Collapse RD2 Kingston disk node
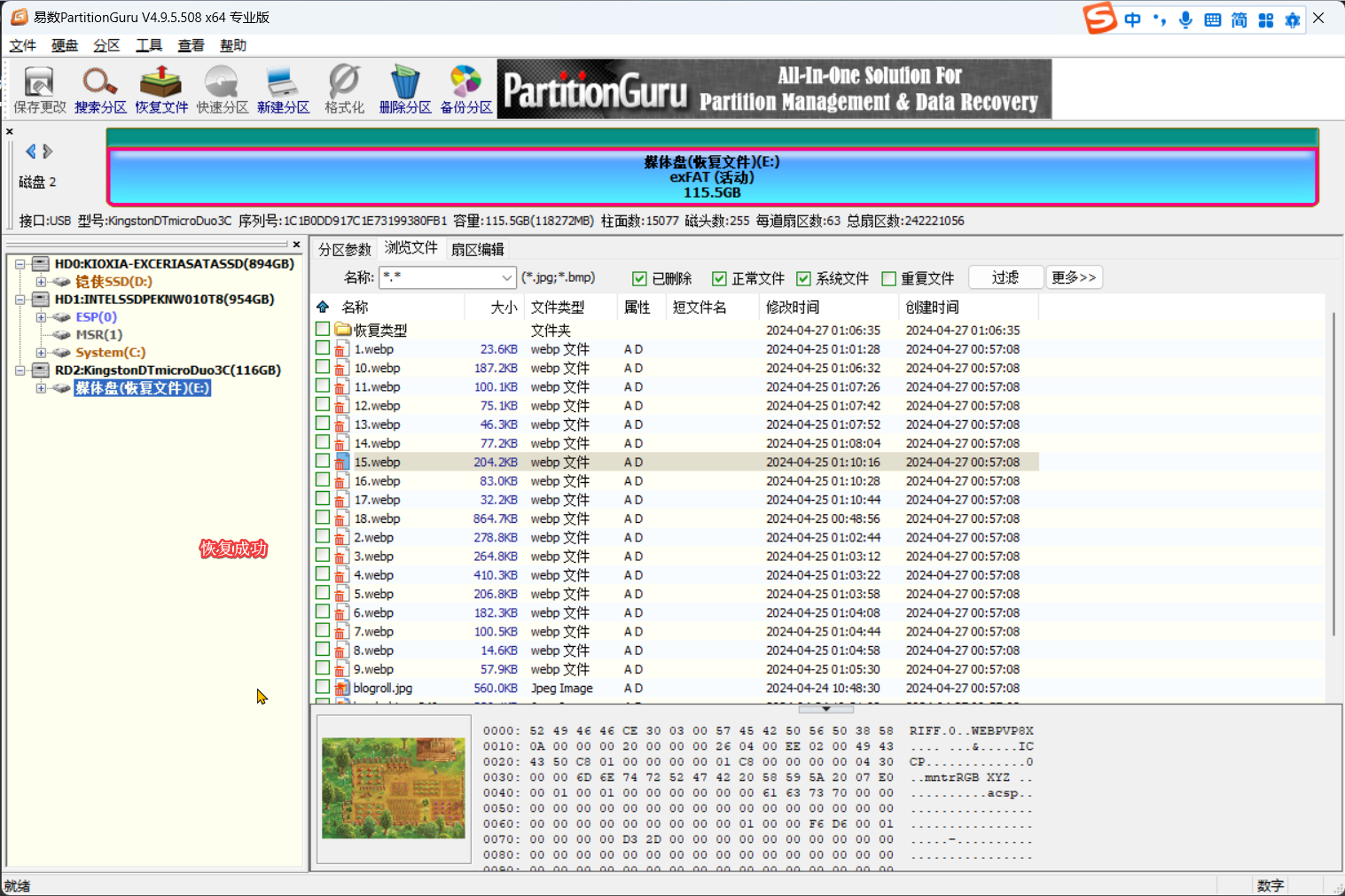This screenshot has height=896, width=1345. 20,370
